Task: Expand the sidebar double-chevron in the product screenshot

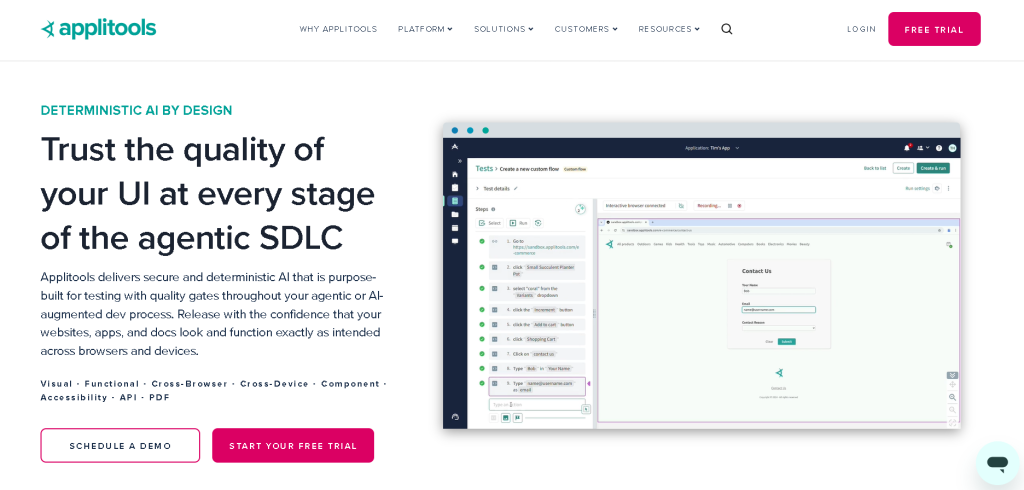Action: pyautogui.click(x=460, y=161)
